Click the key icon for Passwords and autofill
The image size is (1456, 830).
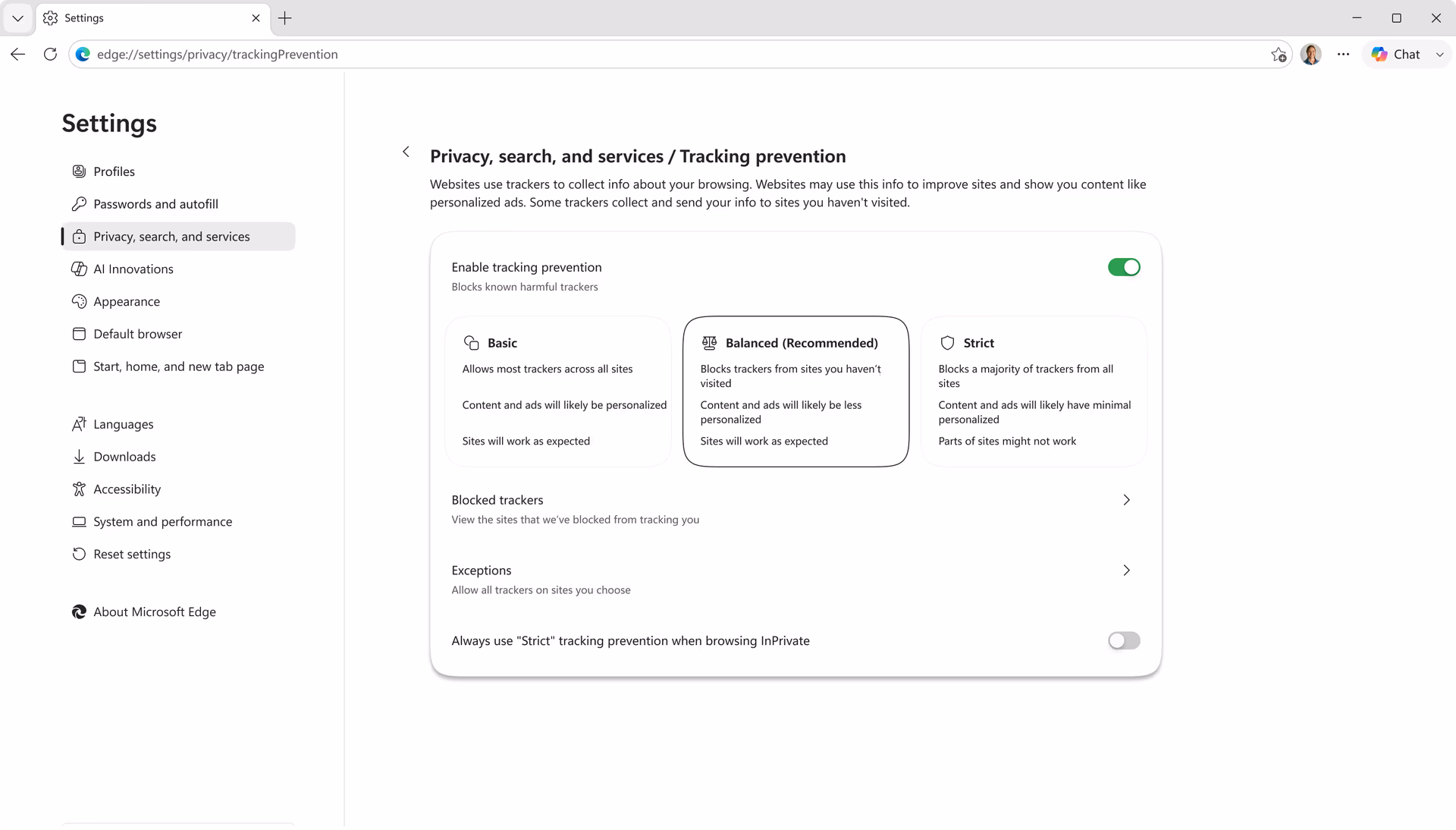click(x=79, y=204)
